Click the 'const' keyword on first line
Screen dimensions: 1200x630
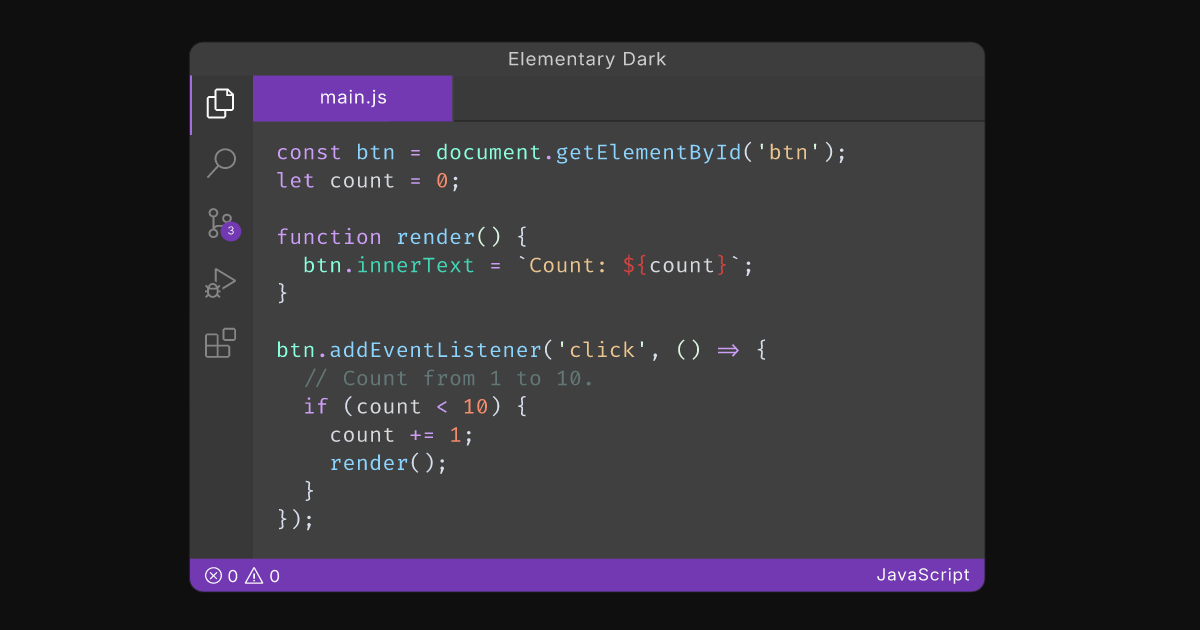[x=310, y=152]
